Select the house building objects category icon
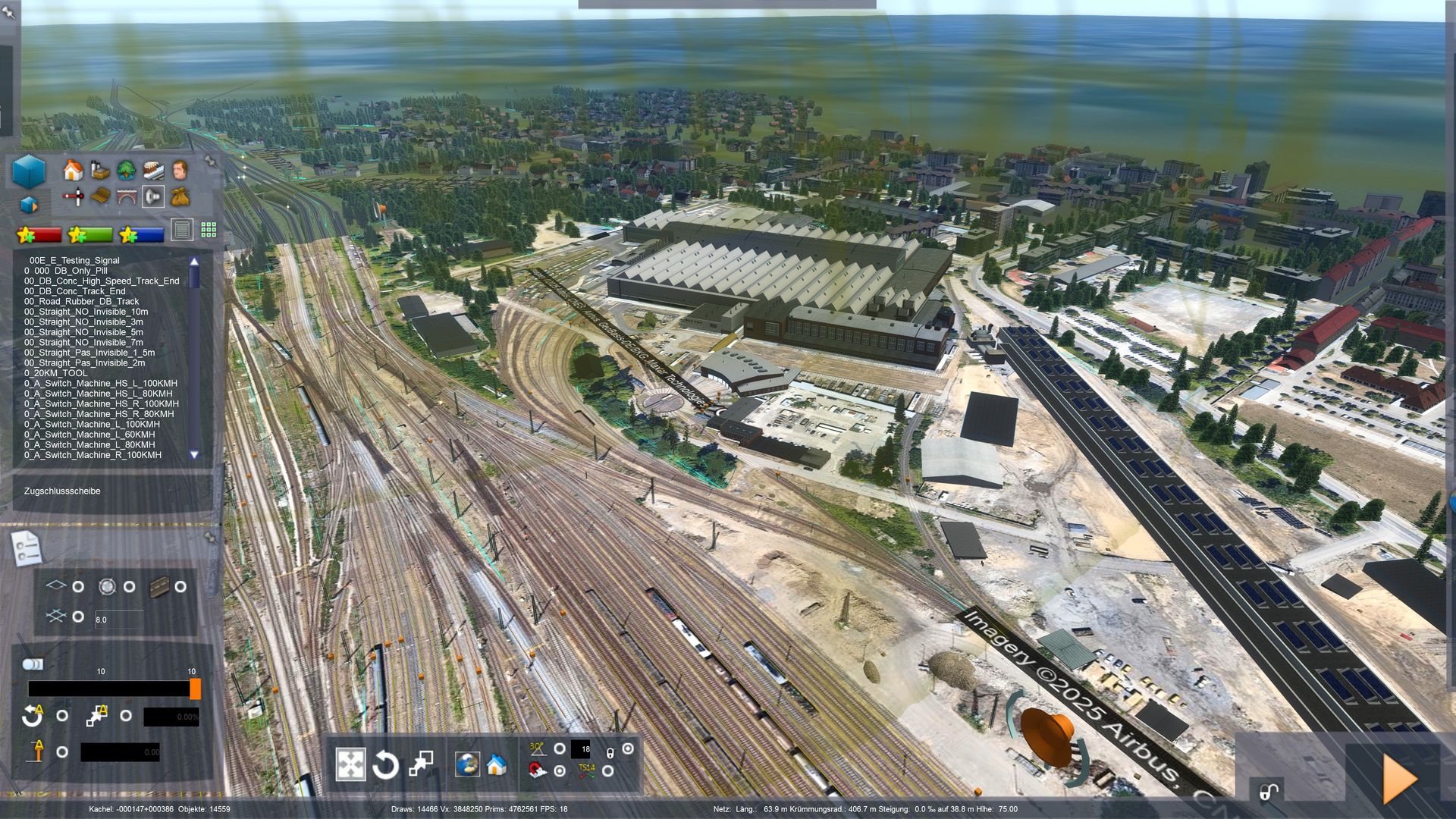The image size is (1456, 819). (x=73, y=170)
